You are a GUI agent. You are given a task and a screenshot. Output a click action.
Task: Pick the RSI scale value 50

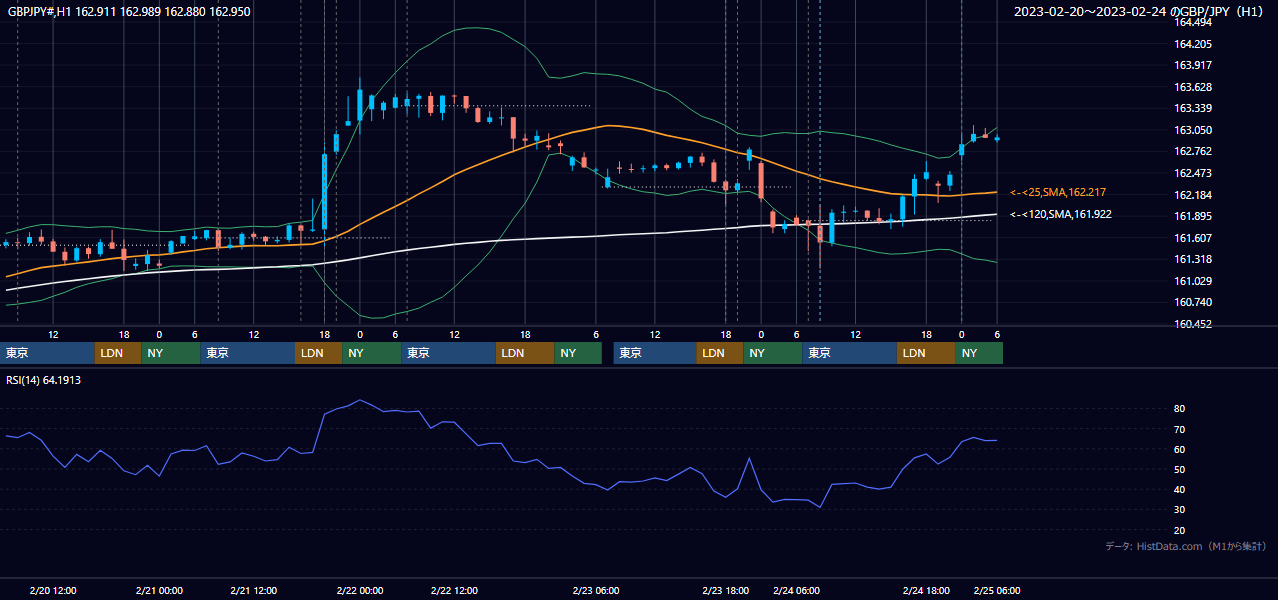(1180, 469)
